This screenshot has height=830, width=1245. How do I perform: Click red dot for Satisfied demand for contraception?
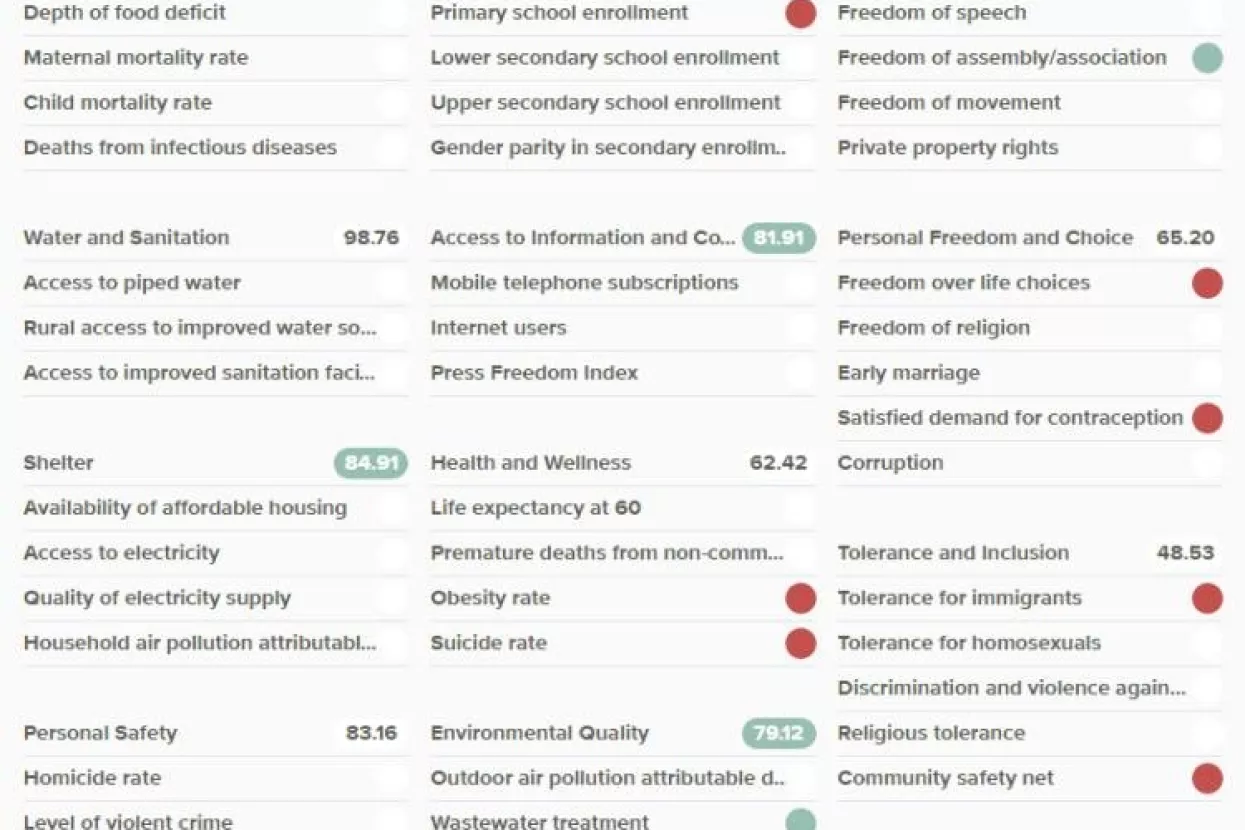tap(1207, 418)
